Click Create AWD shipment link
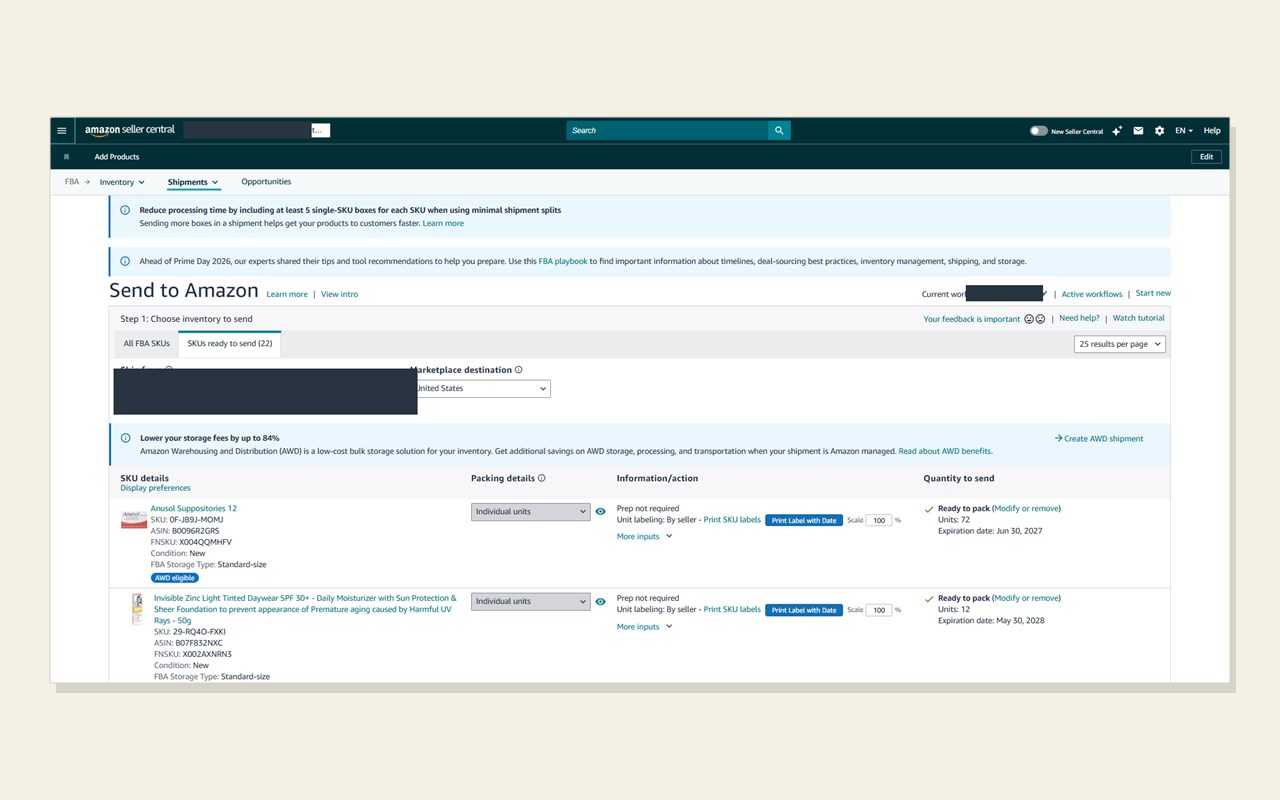This screenshot has height=800, width=1280. point(1099,439)
